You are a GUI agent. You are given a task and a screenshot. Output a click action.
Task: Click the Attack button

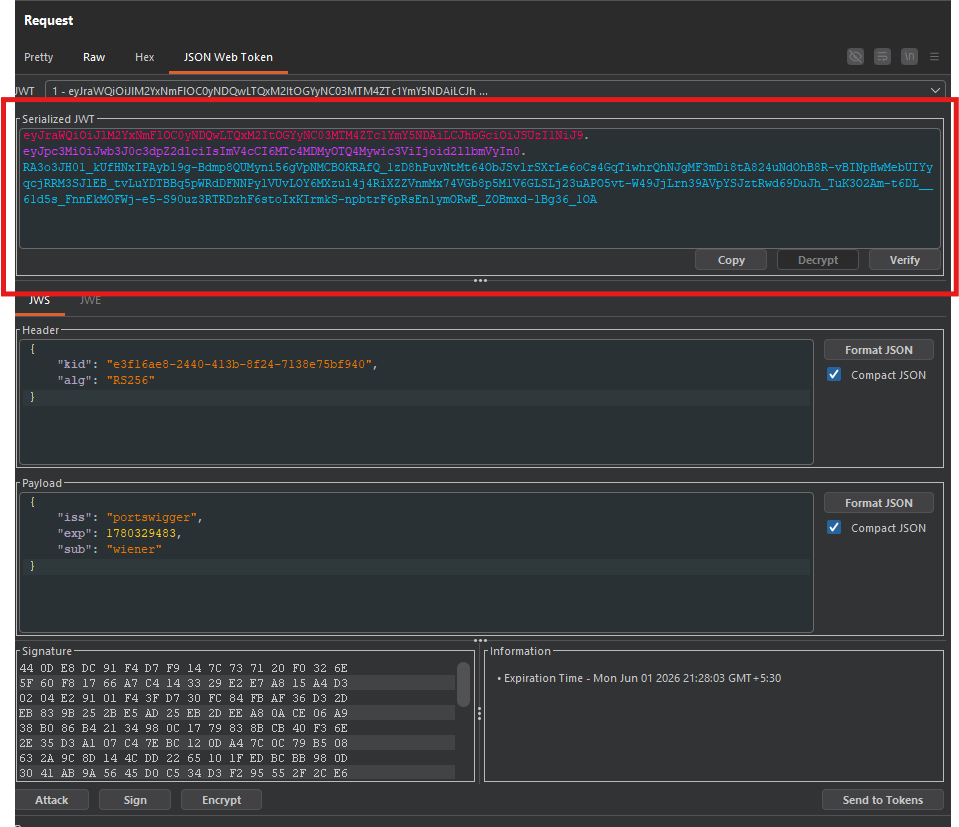coord(52,800)
